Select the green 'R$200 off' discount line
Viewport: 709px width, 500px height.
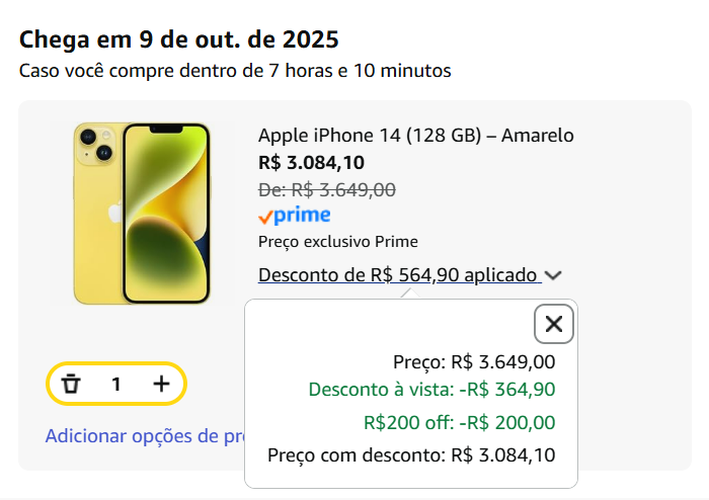(x=459, y=423)
